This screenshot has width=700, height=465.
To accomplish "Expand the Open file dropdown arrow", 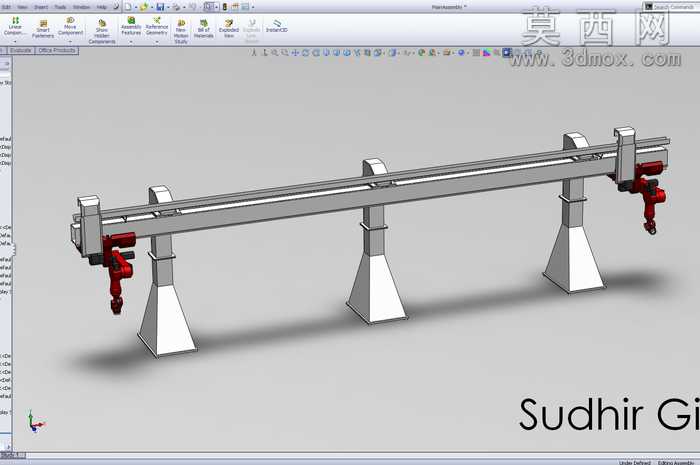I will pos(151,7).
